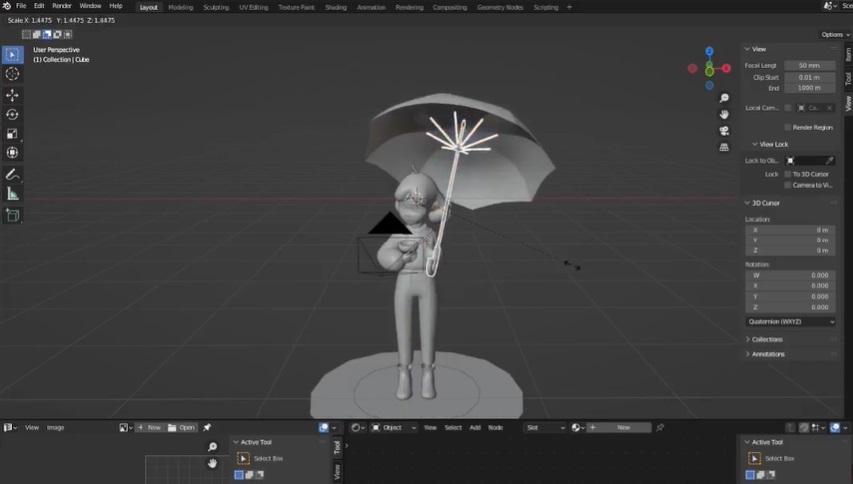
Task: Open the File menu
Action: tap(21, 6)
